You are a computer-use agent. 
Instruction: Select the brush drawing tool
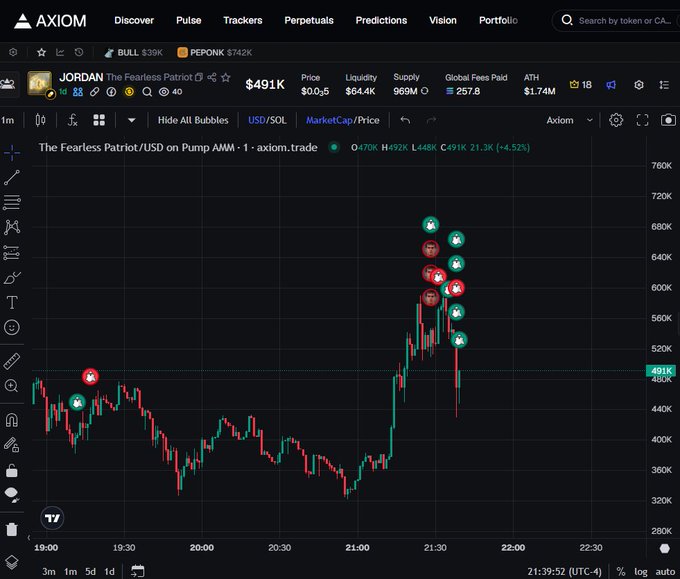[x=12, y=277]
